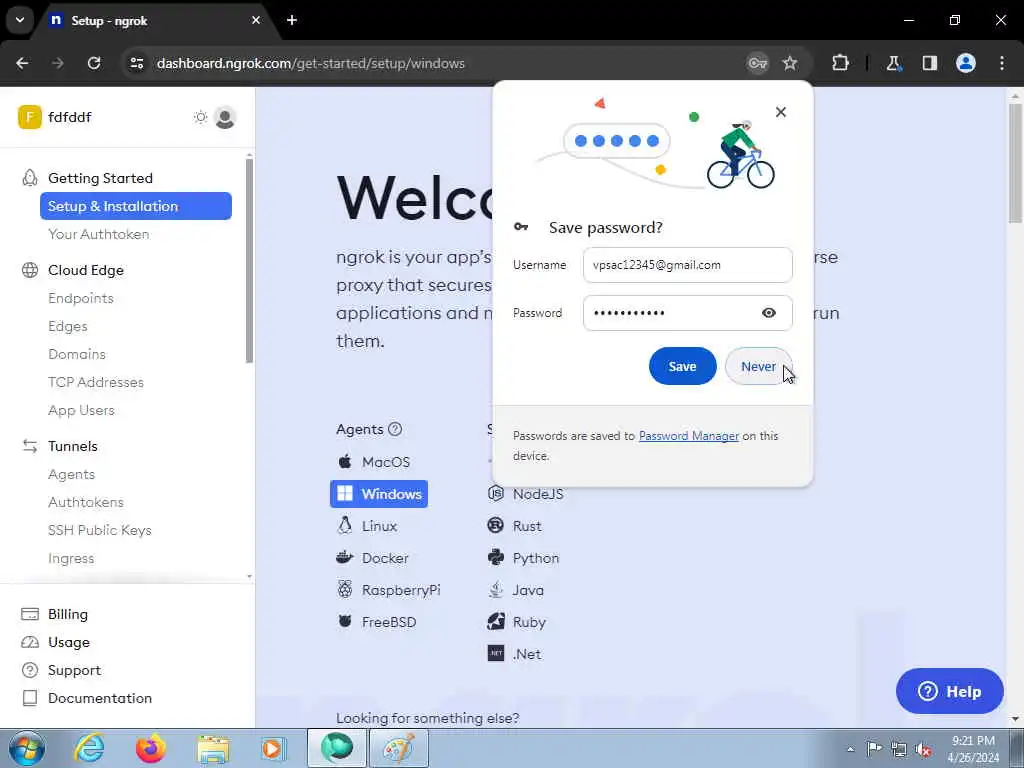Choose FreeBSD agent
This screenshot has height=768, width=1024.
377,622
